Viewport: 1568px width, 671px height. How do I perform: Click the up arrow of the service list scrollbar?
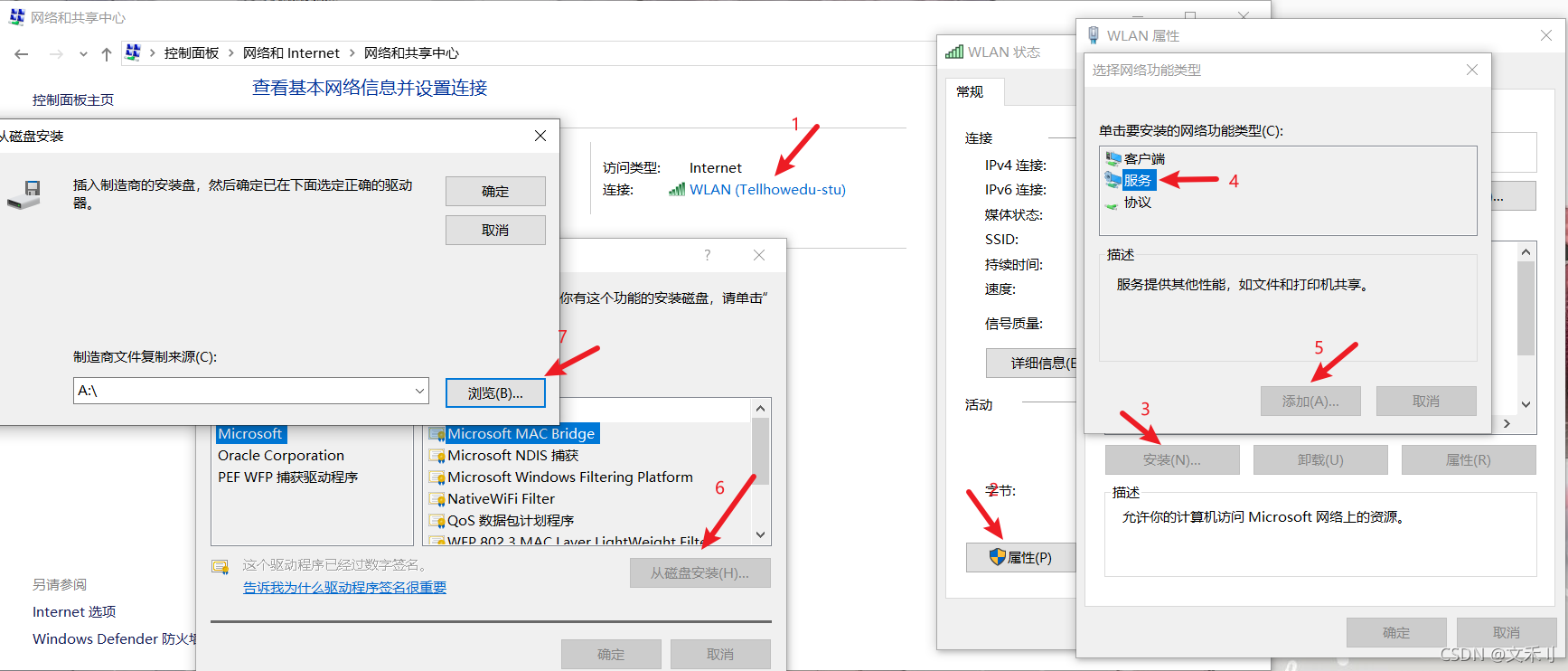click(761, 409)
